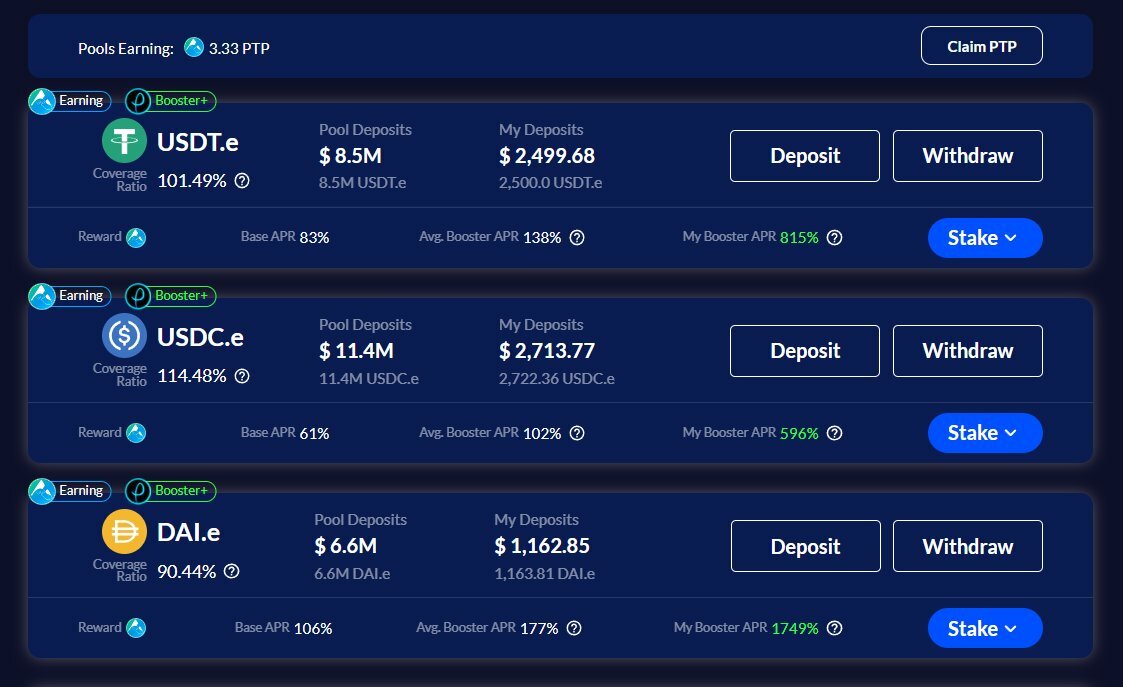Open USDC.e coverage ratio help icon
The width and height of the screenshot is (1123, 687).
pyautogui.click(x=242, y=376)
